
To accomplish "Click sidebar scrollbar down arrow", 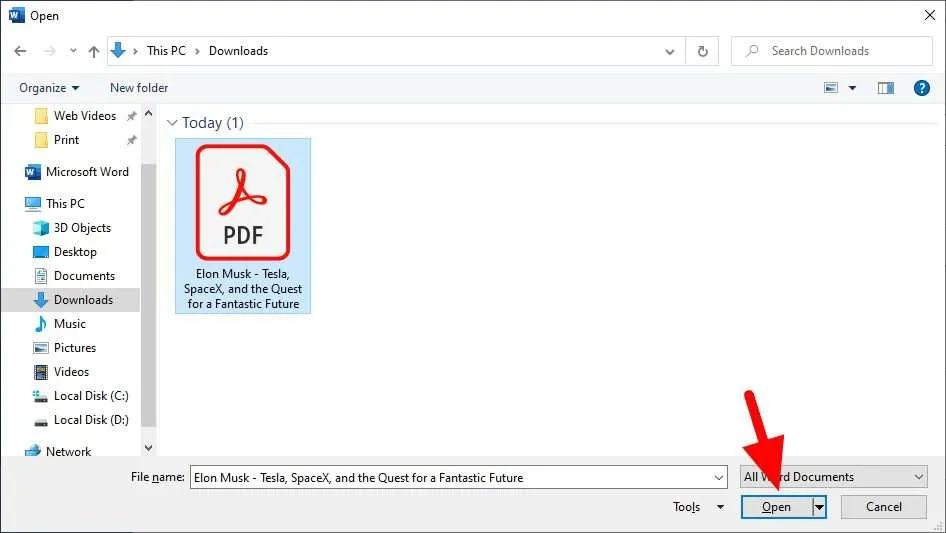I will (148, 448).
